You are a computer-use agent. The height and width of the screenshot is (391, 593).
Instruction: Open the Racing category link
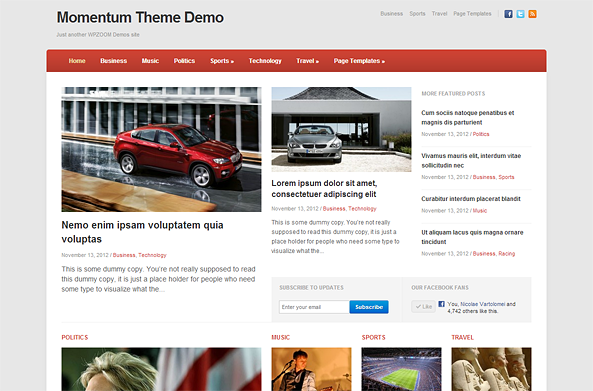tap(507, 254)
